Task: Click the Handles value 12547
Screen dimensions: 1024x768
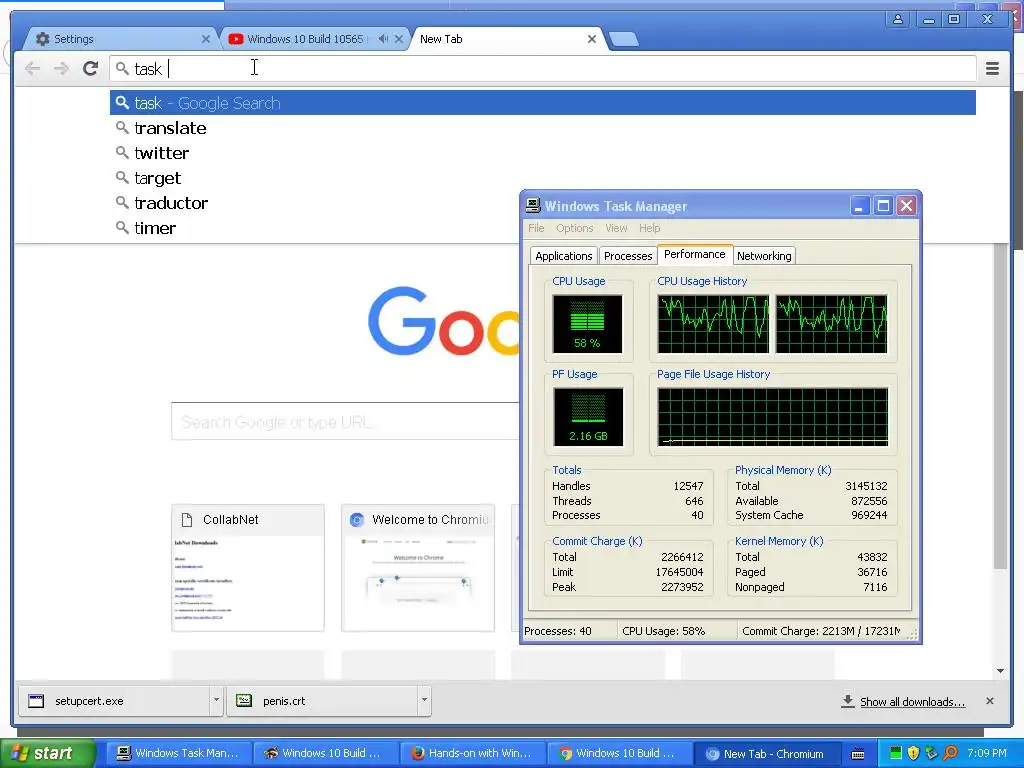Action: (x=688, y=486)
